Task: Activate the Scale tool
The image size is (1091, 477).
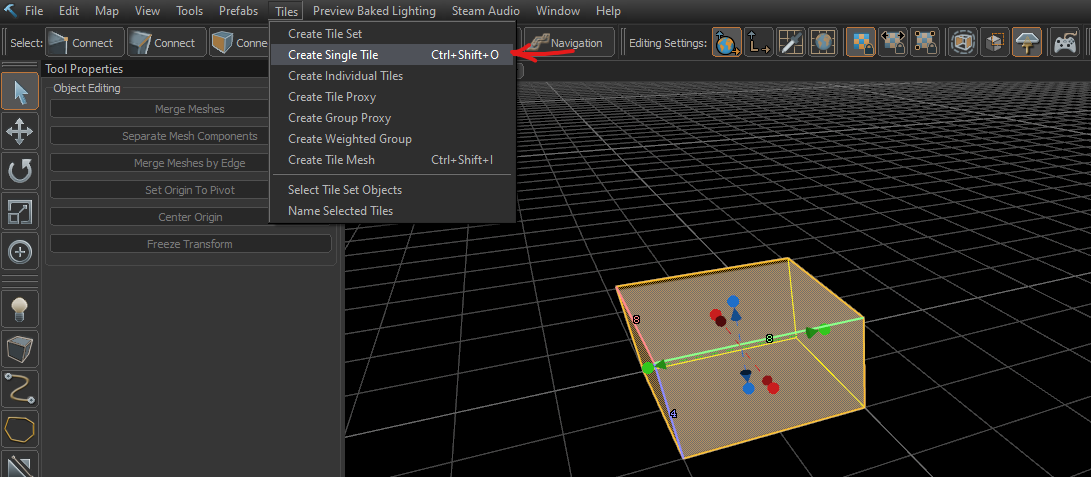Action: coord(19,211)
